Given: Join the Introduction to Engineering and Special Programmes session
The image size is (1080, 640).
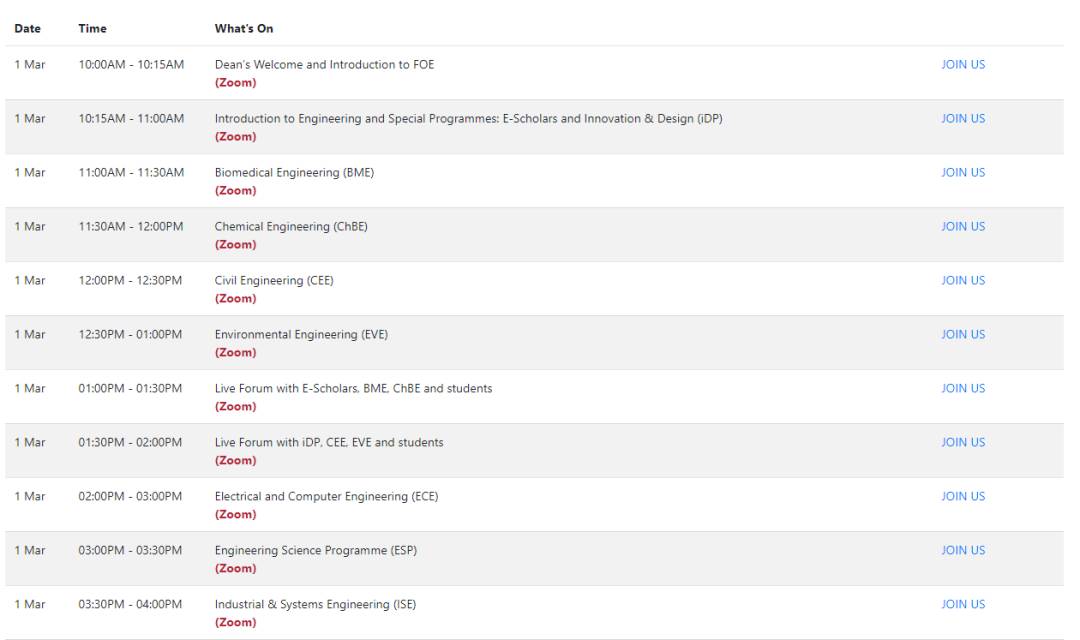Looking at the screenshot, I should [963, 119].
